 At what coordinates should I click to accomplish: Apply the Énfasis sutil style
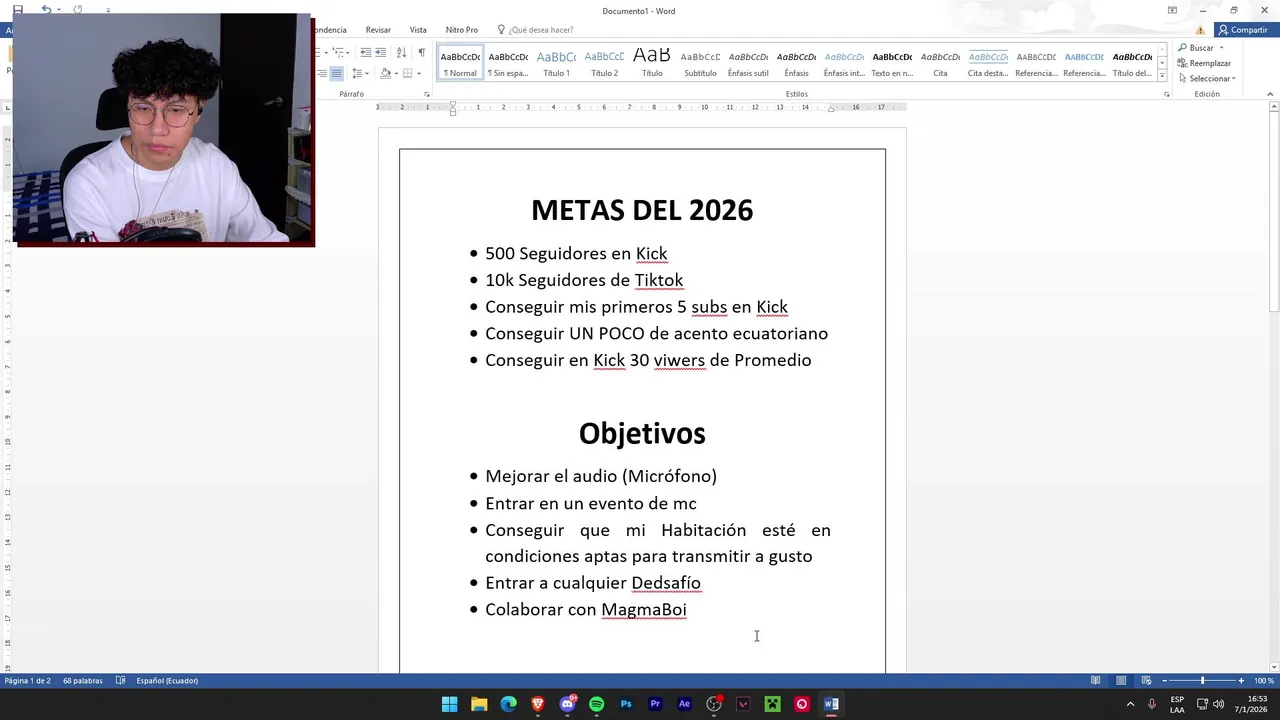[748, 62]
